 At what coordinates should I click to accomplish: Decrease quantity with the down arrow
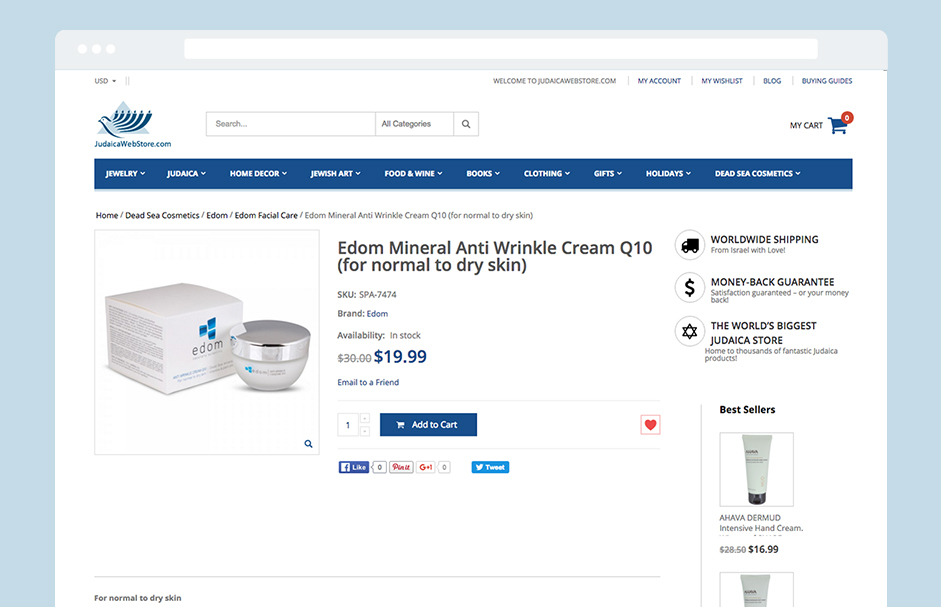coord(365,430)
